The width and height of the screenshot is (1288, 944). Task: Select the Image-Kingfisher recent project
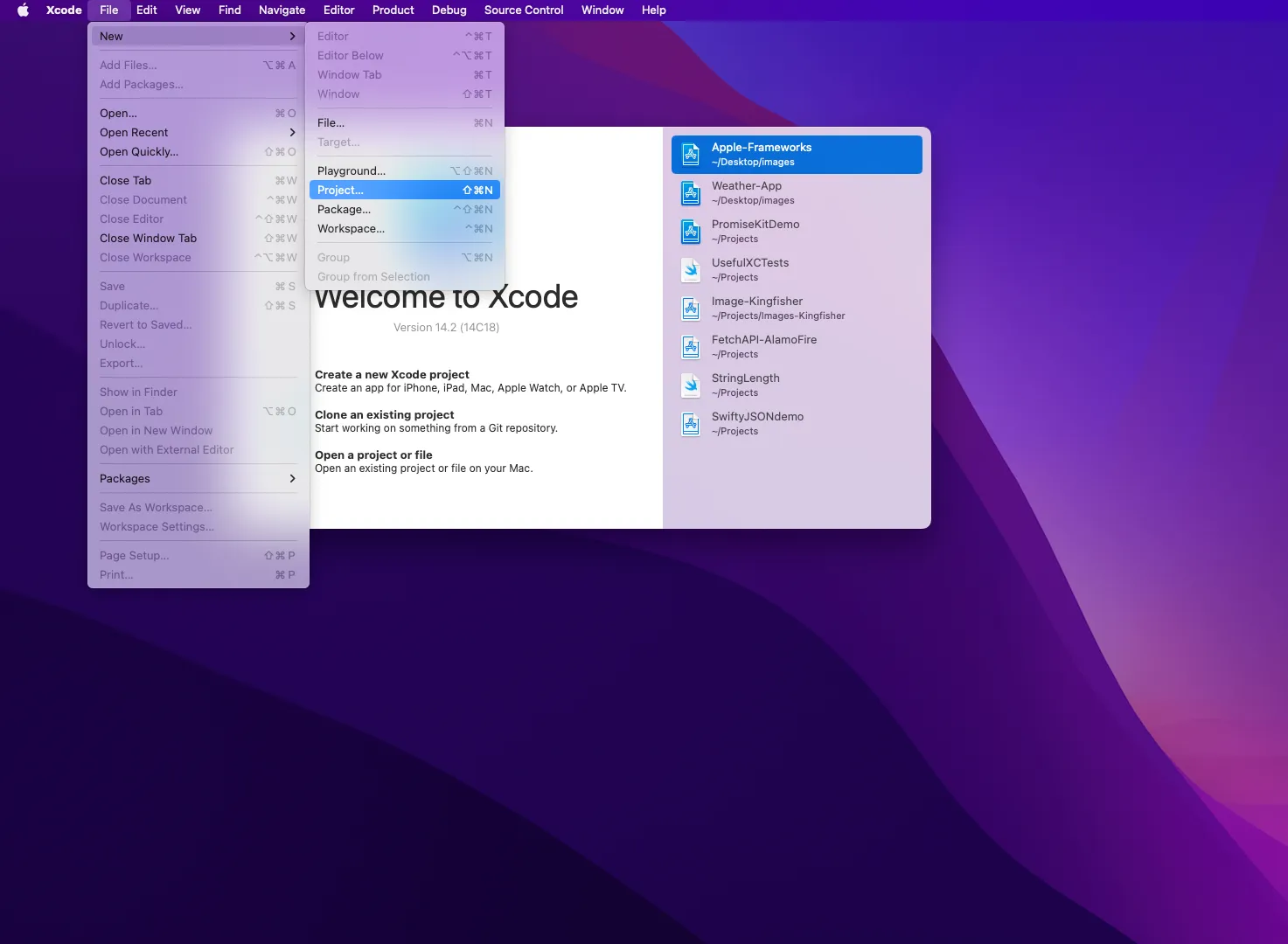click(797, 309)
